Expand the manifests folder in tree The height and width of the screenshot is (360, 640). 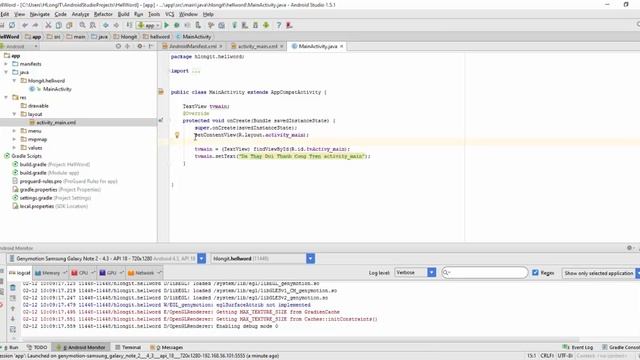[x=6, y=64]
